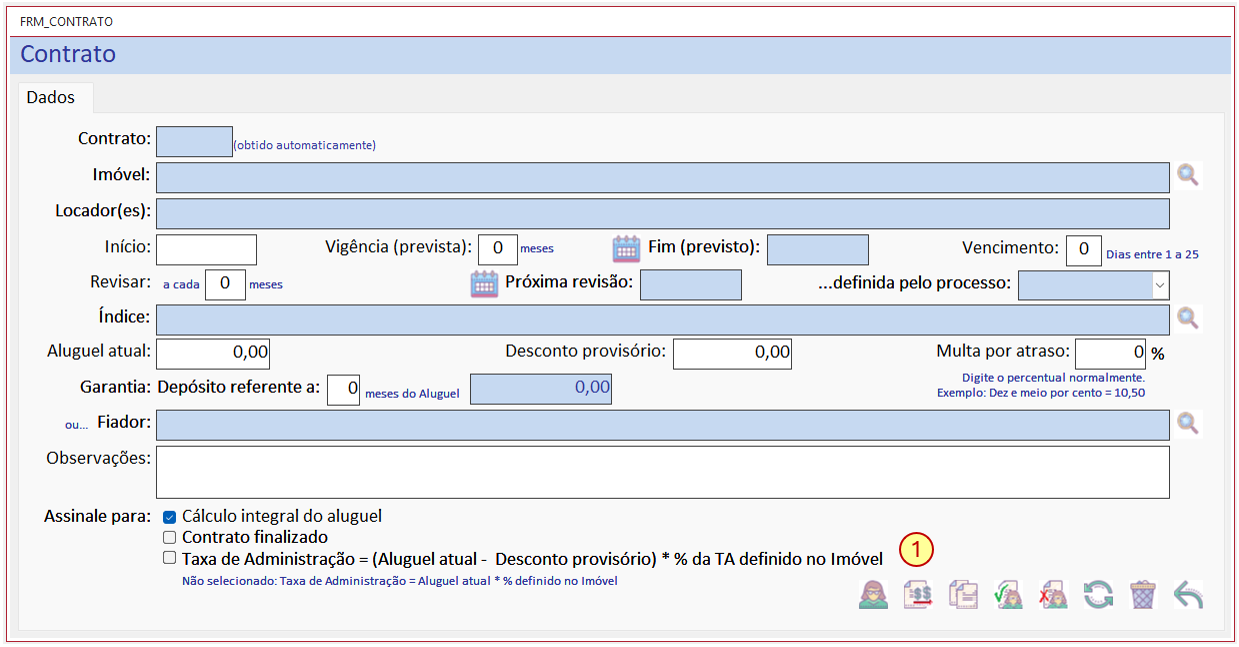This screenshot has width=1239, height=647.
Task: Click the circular refresh arrows icon
Action: point(1097,595)
